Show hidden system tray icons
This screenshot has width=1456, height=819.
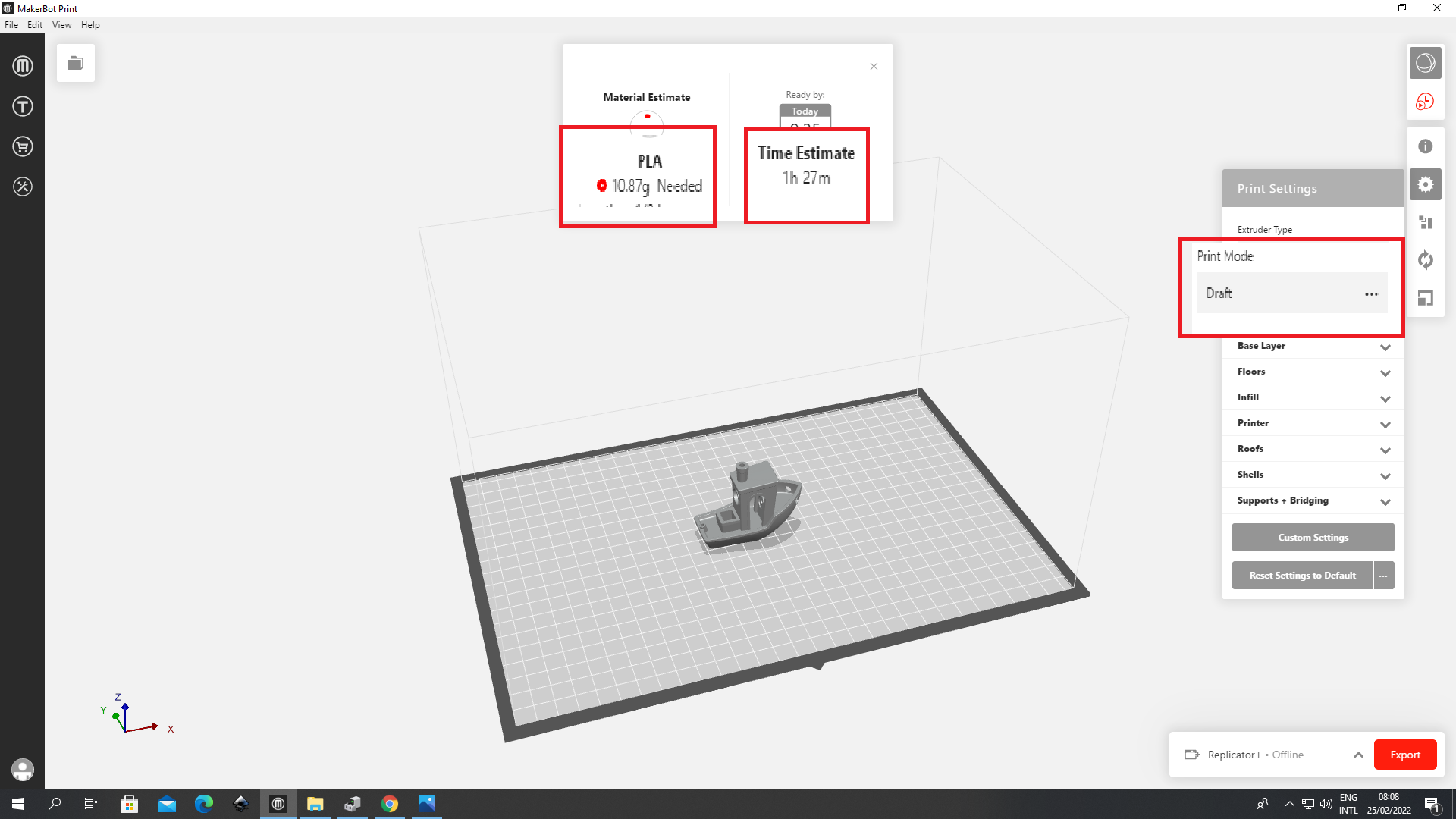(x=1289, y=804)
